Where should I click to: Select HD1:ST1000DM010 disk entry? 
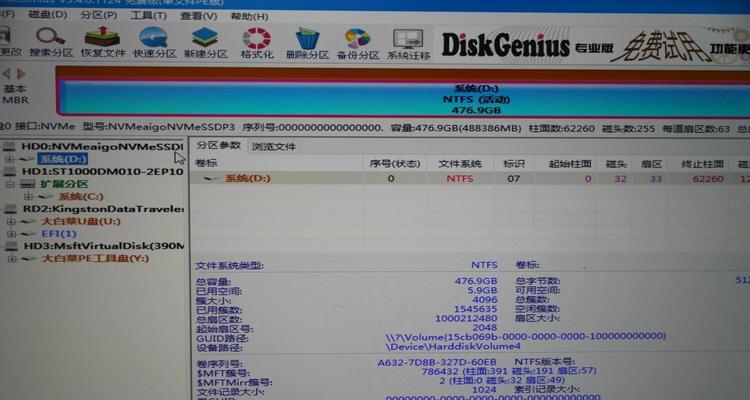pos(102,171)
